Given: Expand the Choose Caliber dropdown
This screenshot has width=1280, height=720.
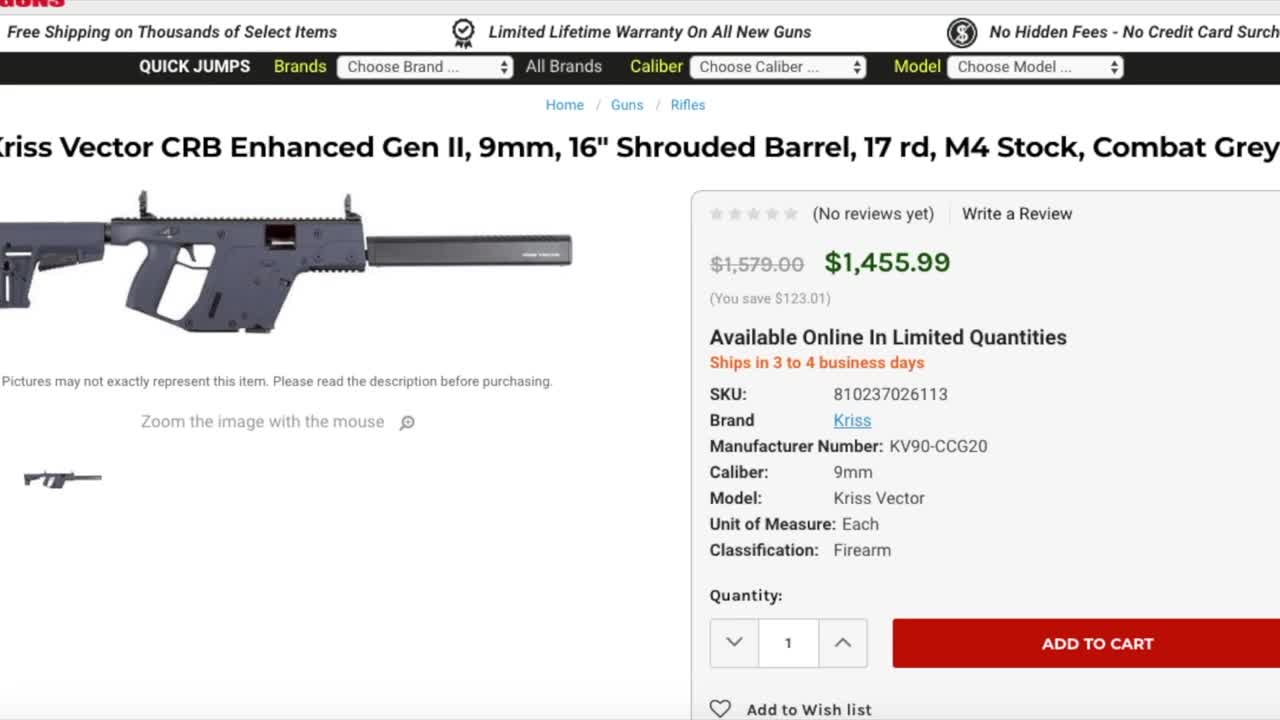Looking at the screenshot, I should click(781, 67).
